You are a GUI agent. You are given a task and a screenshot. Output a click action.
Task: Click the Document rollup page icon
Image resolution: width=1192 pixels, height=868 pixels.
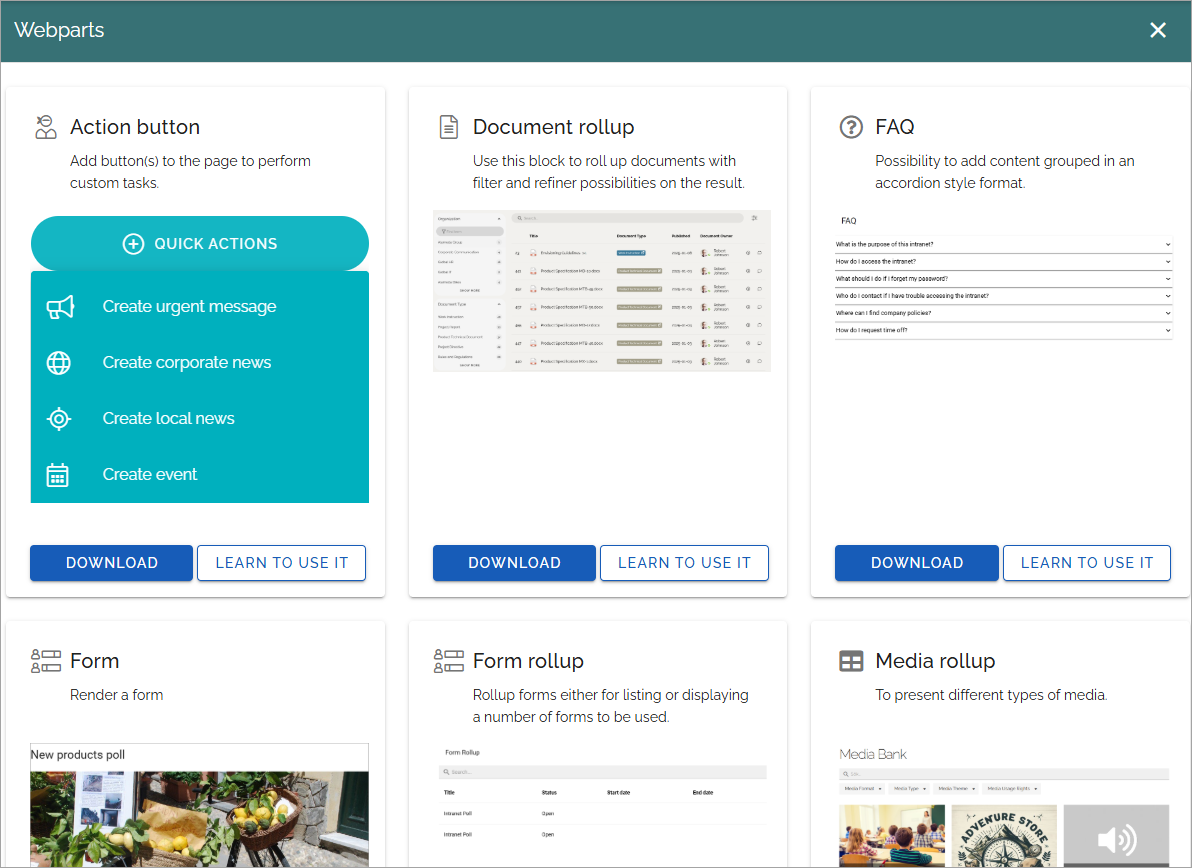click(x=449, y=127)
